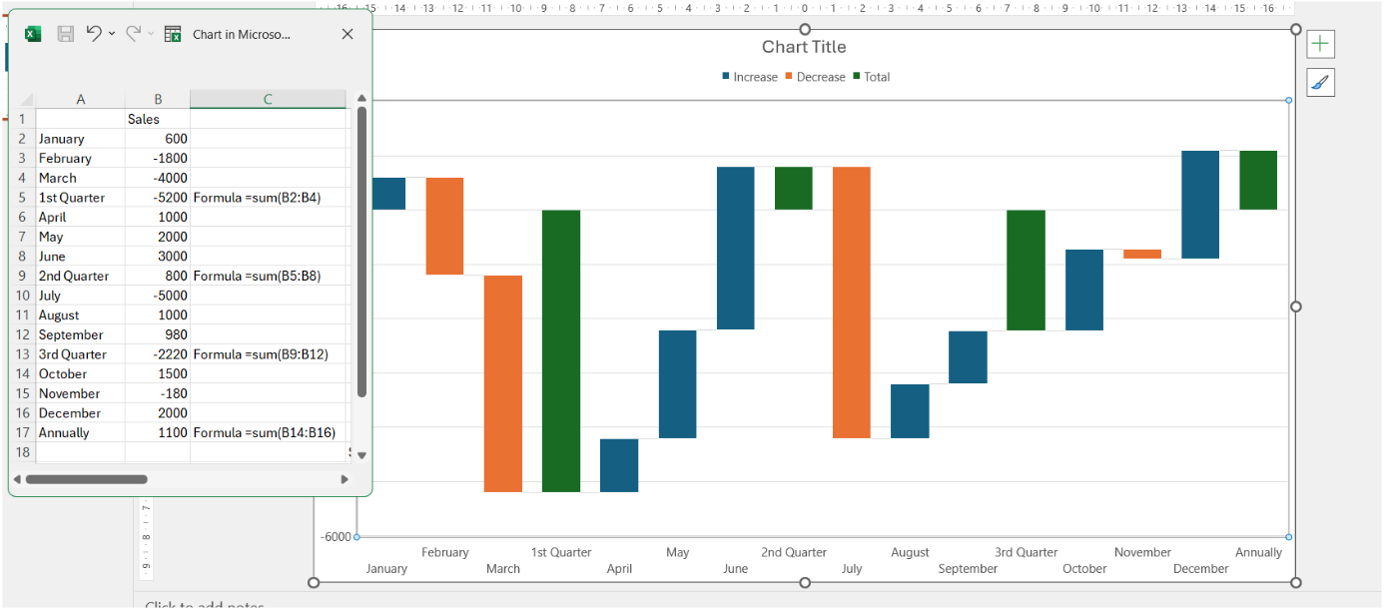
Task: Click the Select All corner of the worksheet
Action: click(27, 99)
